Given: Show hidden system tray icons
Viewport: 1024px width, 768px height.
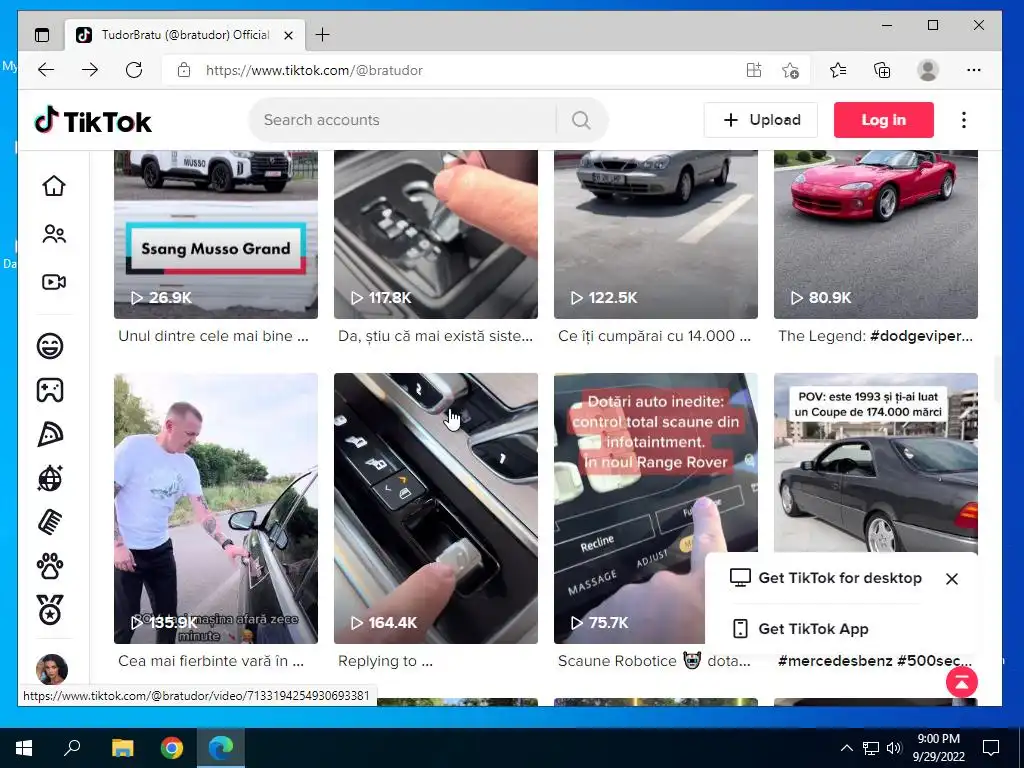Looking at the screenshot, I should pyautogui.click(x=846, y=748).
